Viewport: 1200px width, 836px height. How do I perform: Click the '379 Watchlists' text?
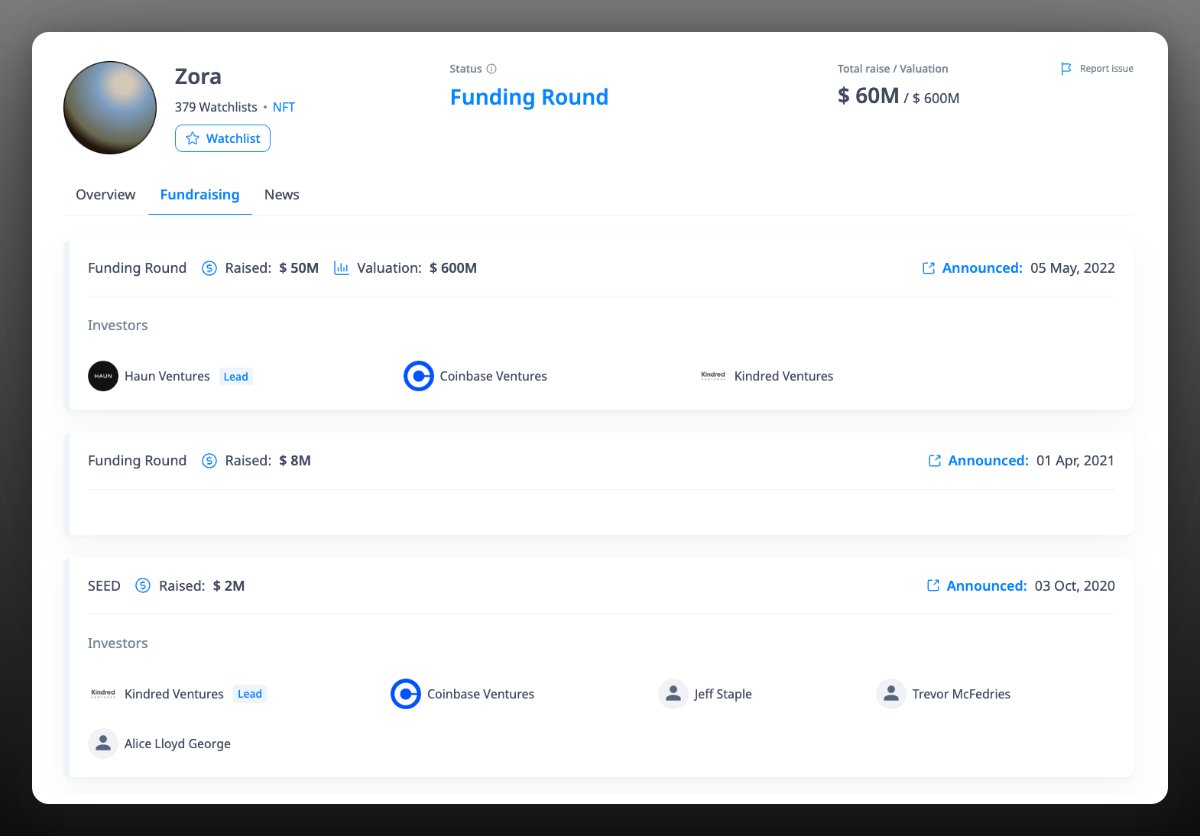(x=215, y=107)
